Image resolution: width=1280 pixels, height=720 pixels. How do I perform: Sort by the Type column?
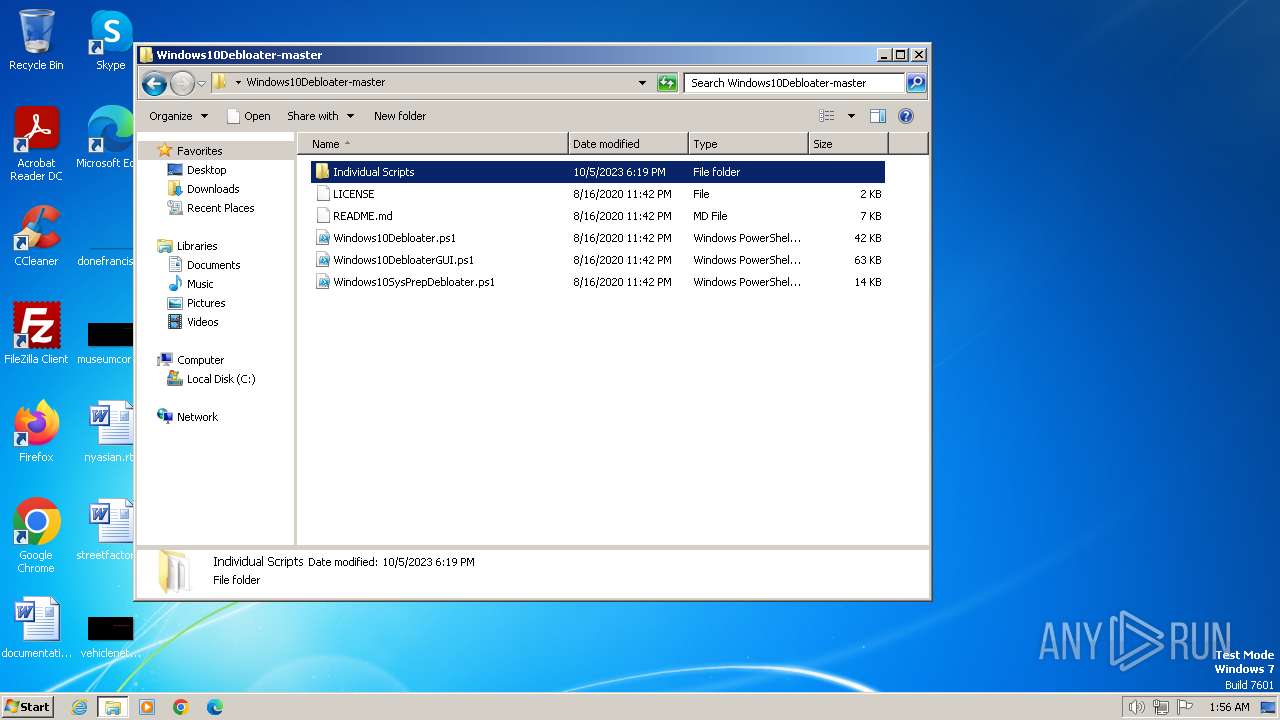click(748, 144)
